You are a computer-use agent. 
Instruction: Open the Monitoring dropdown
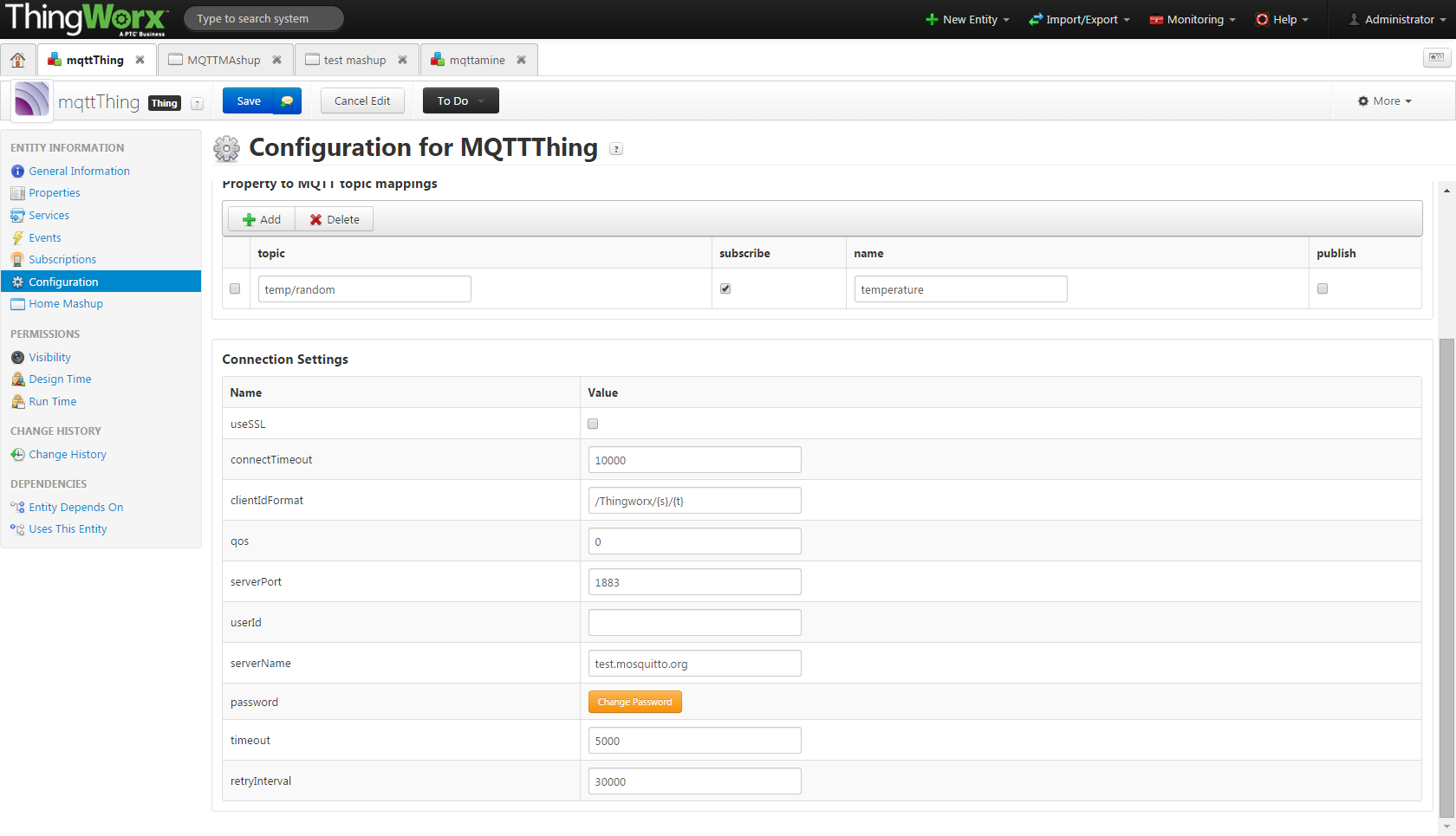[x=1193, y=19]
